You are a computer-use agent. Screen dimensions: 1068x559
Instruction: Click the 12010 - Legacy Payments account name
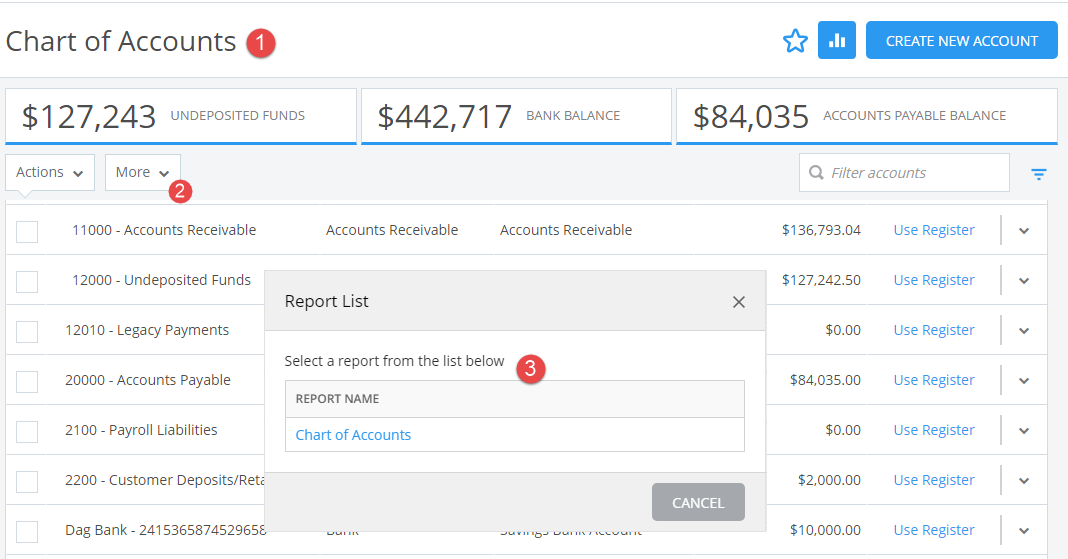(147, 330)
